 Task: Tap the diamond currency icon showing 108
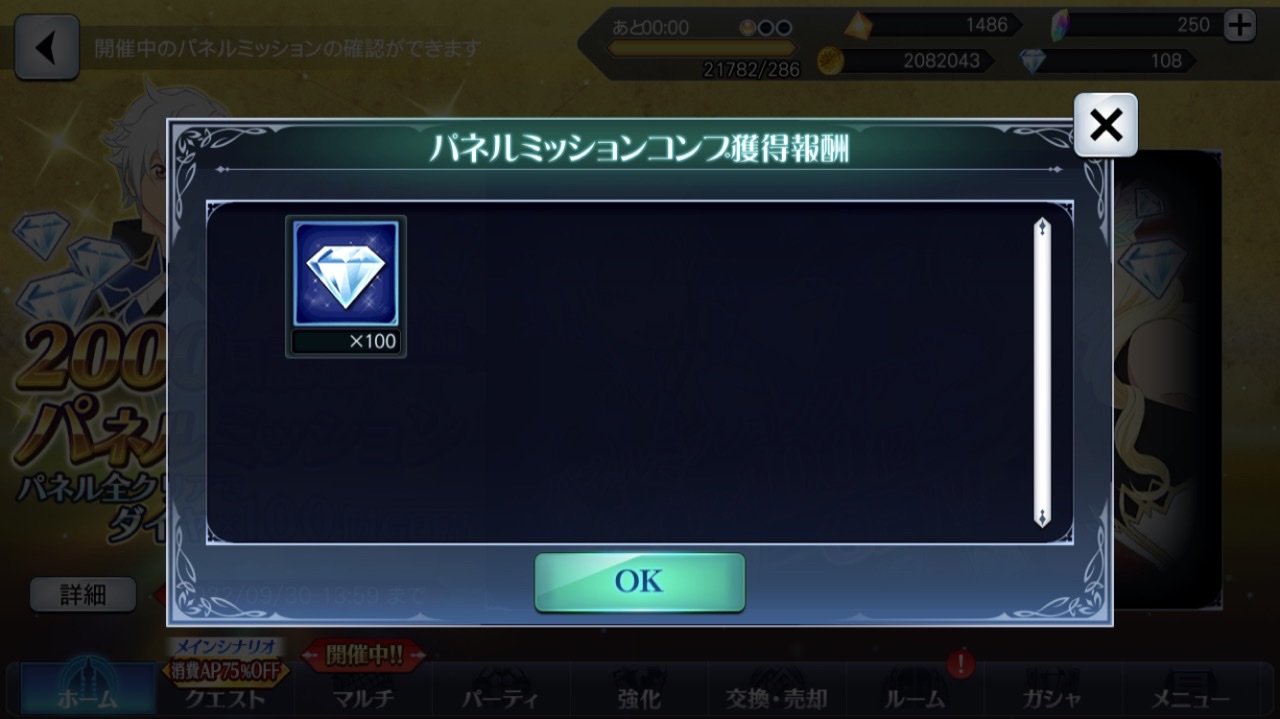[1032, 61]
